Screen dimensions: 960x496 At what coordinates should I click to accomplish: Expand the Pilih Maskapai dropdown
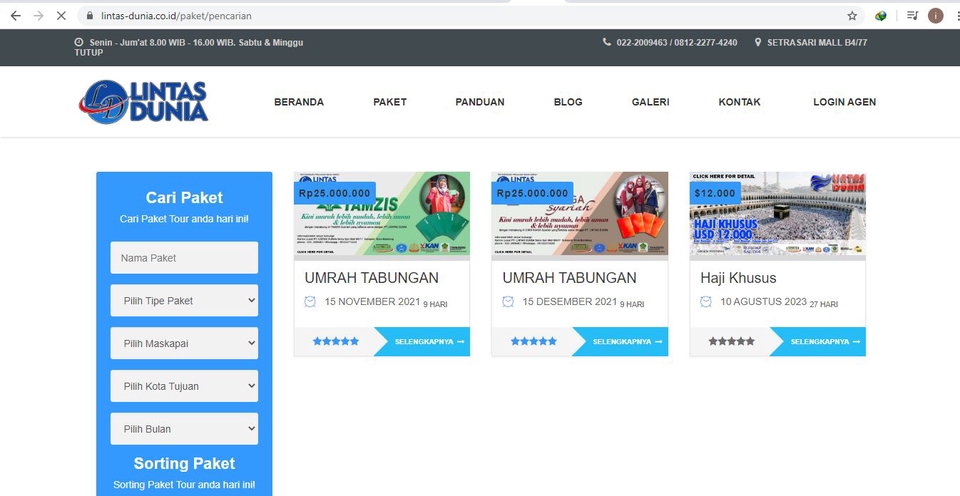[184, 344]
